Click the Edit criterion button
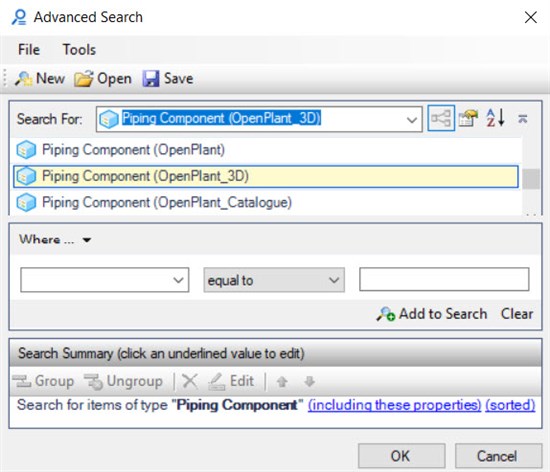This screenshot has width=550, height=472. (231, 381)
